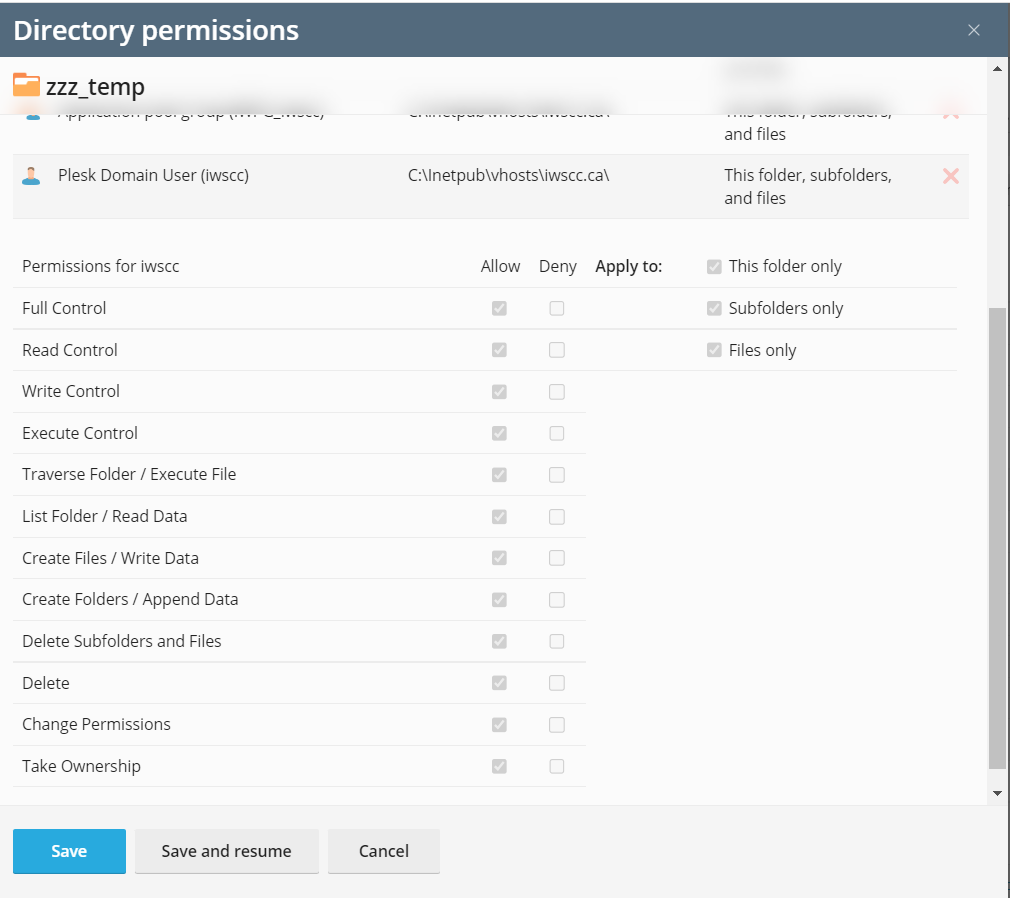This screenshot has height=898, width=1010.
Task: Click the scrollbar up arrow
Action: pos(997,69)
